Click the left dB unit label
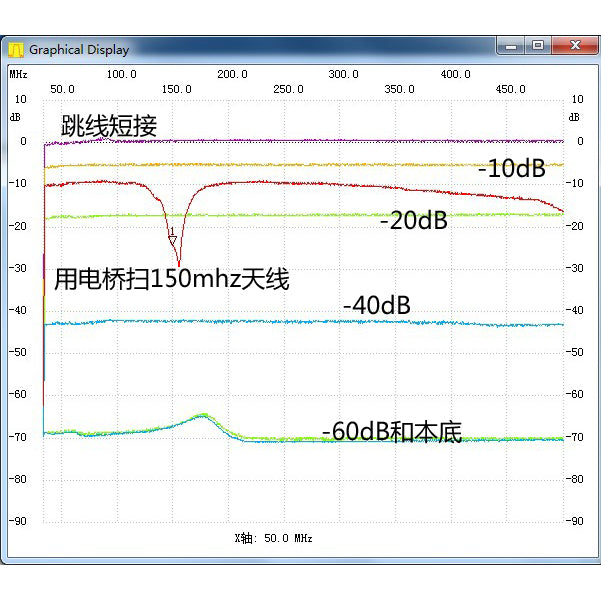 tap(14, 116)
